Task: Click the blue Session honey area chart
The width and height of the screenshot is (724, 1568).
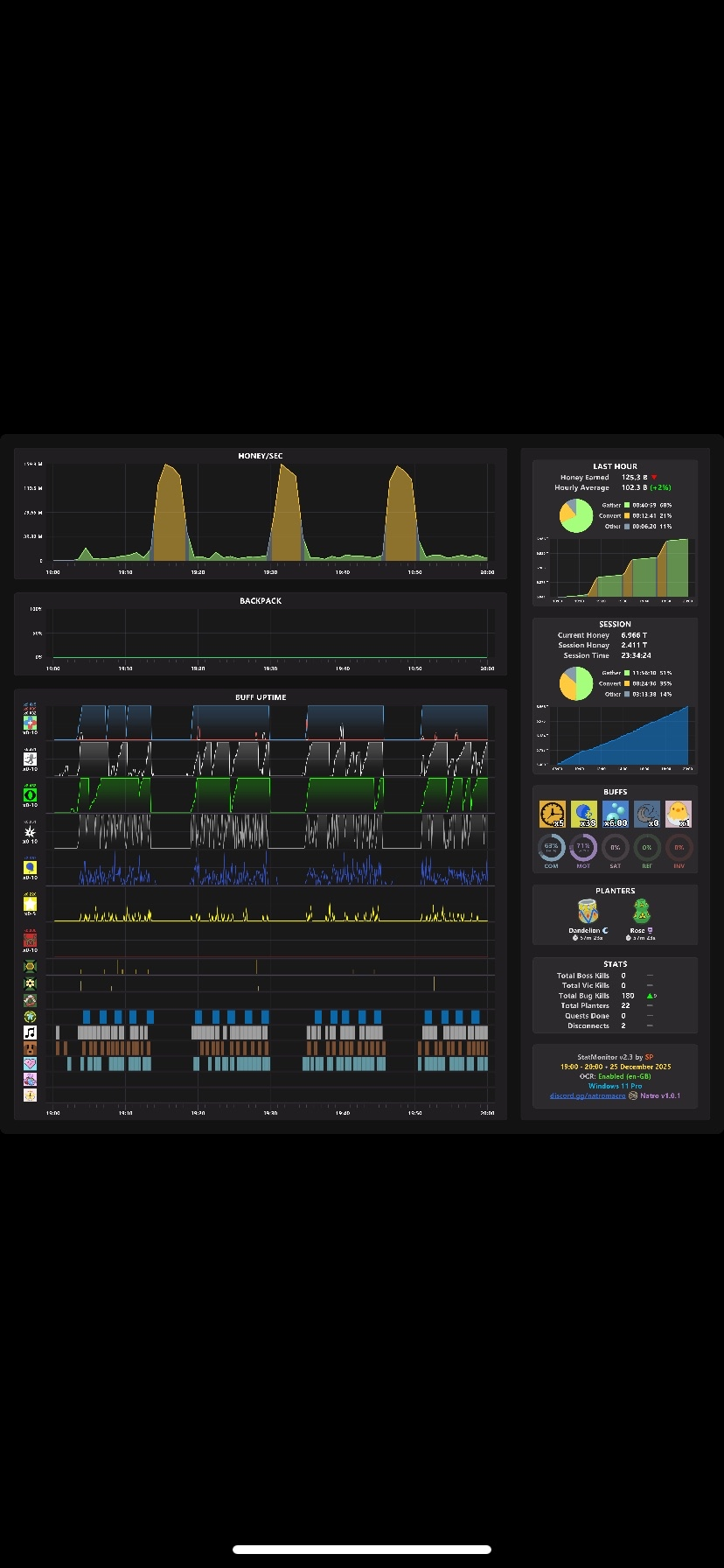Action: [622, 736]
